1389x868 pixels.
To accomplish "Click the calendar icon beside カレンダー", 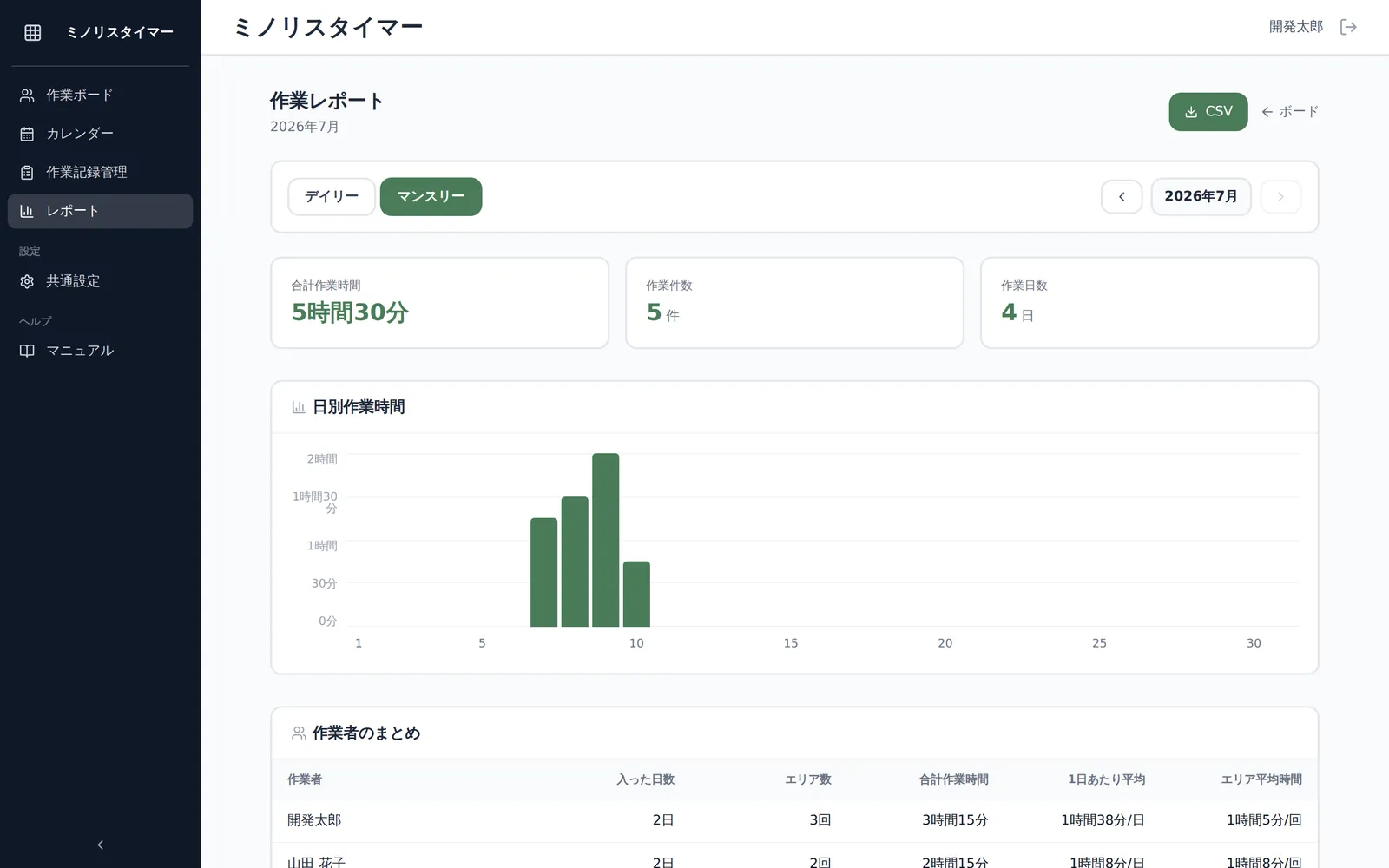I will point(27,134).
